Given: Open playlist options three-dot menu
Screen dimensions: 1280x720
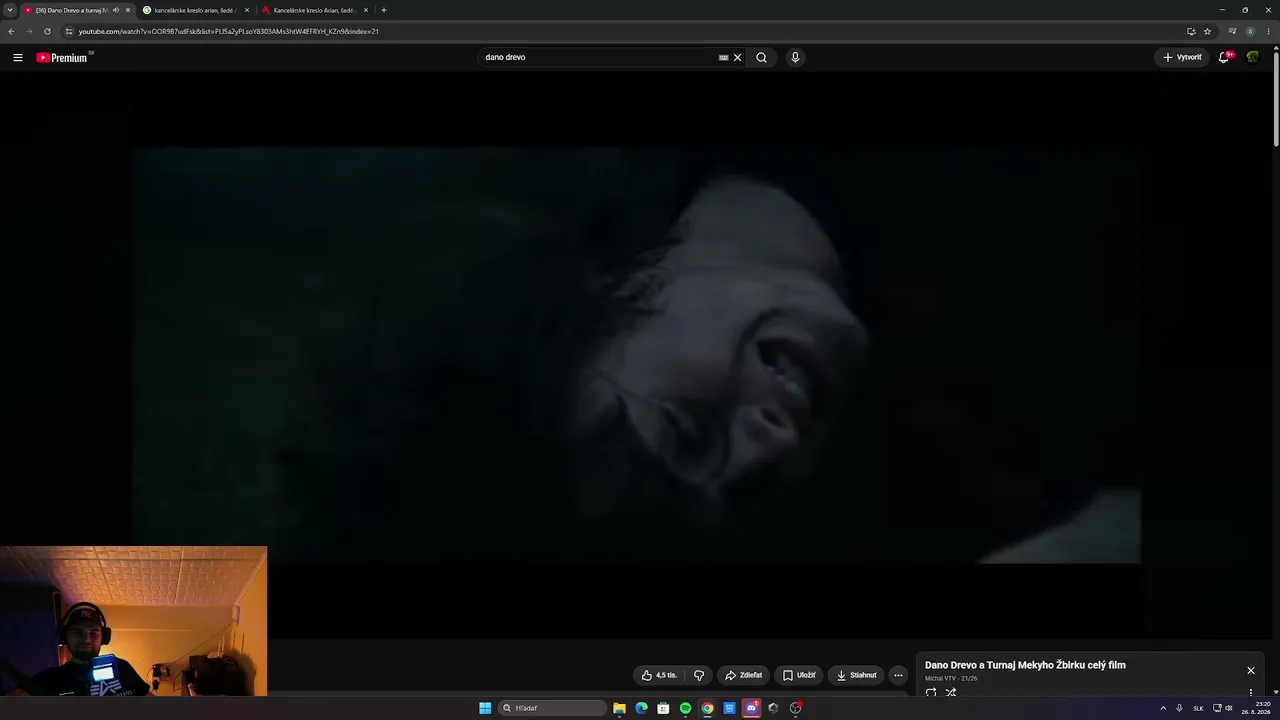Looking at the screenshot, I should click(x=1250, y=692).
